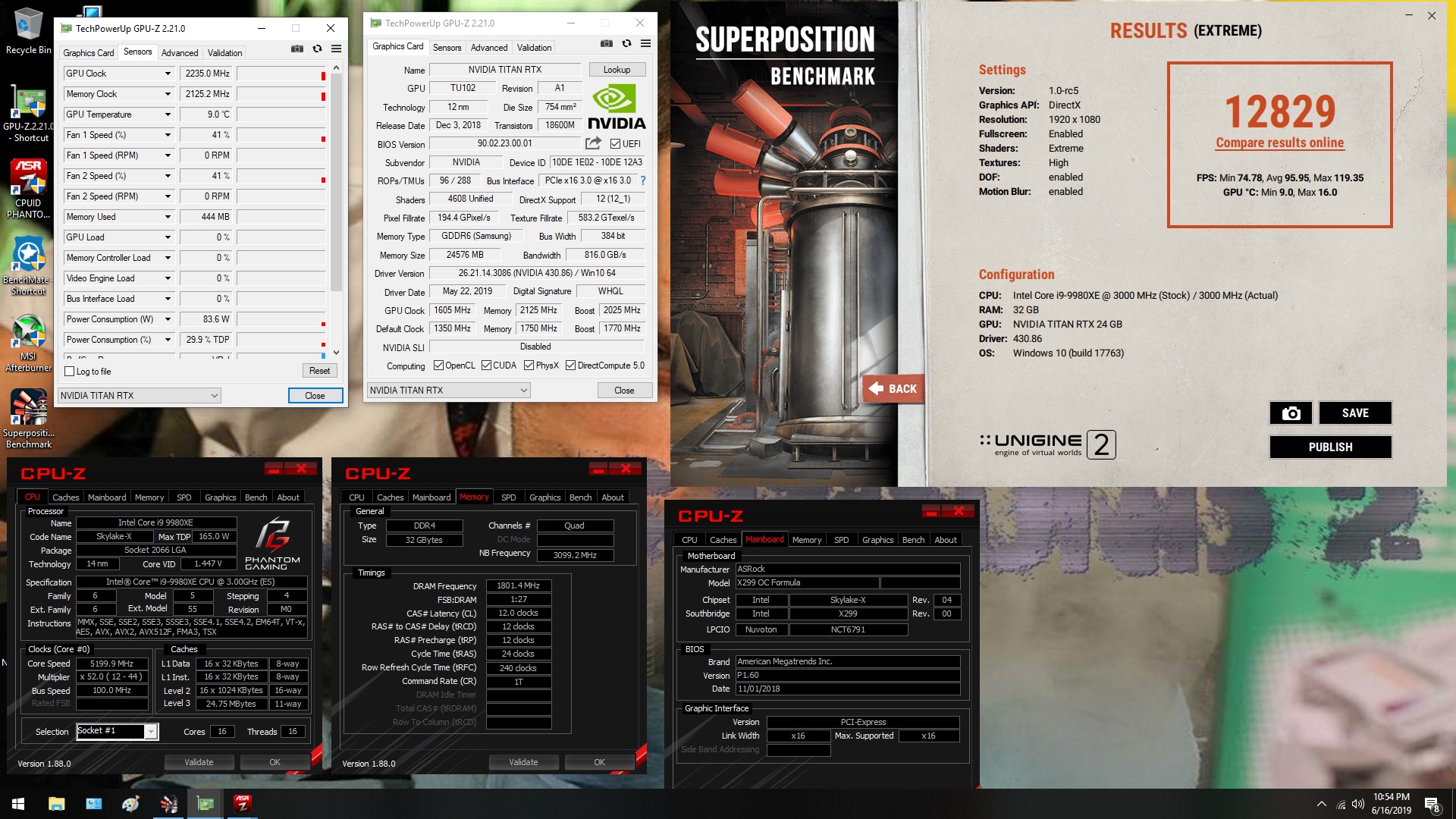
Task: Open GPU selector dropdown in Graphics Card window
Action: [449, 391]
